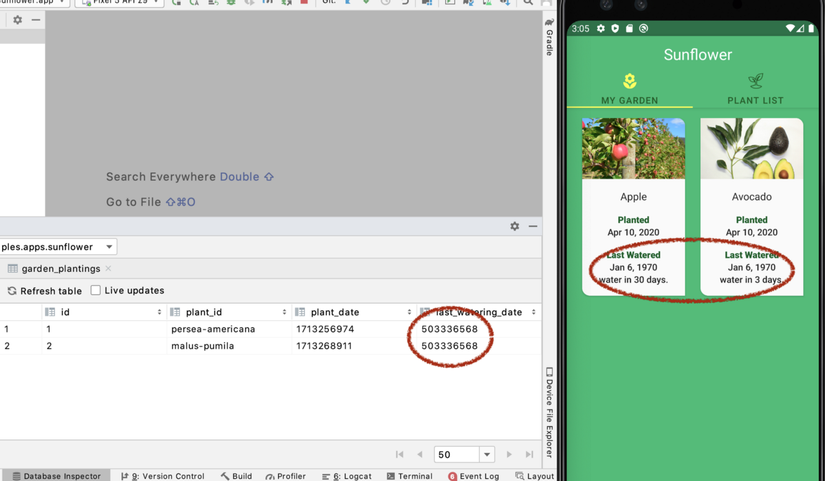Screen dimensions: 825x481
Task: Open the Device File Explorer side tab
Action: pos(549,413)
